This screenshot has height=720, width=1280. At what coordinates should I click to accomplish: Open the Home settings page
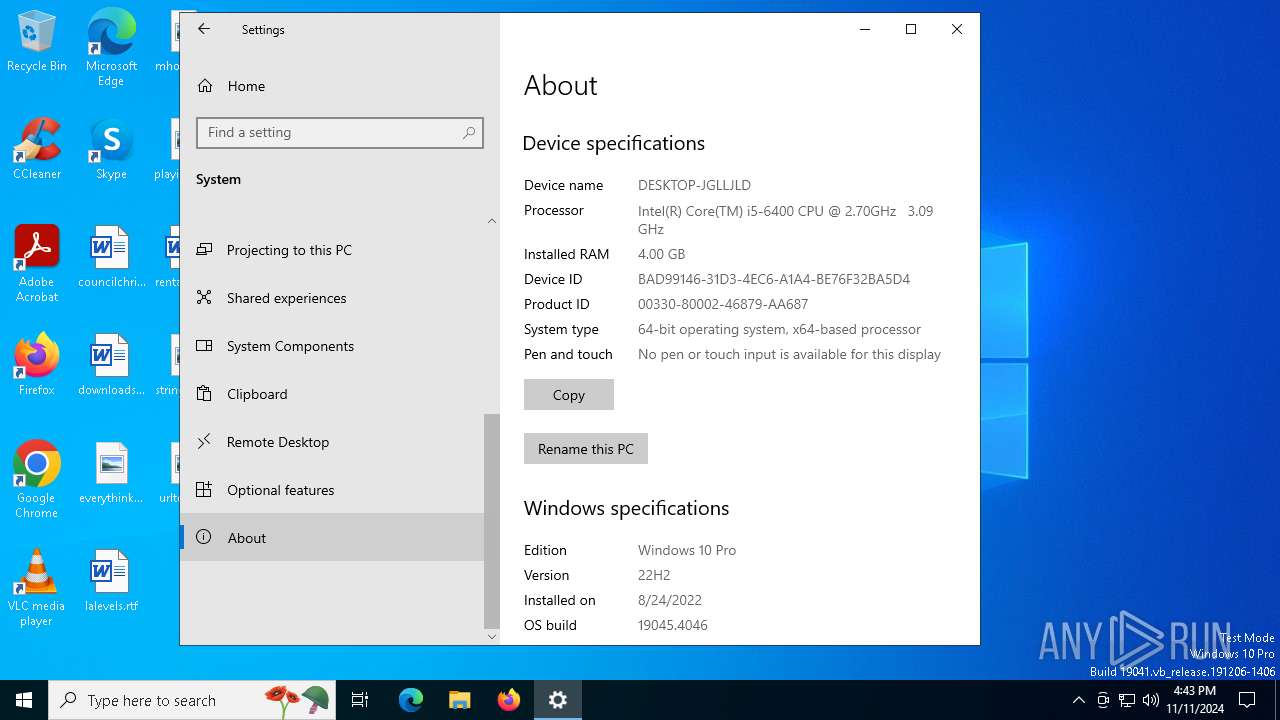click(332, 86)
